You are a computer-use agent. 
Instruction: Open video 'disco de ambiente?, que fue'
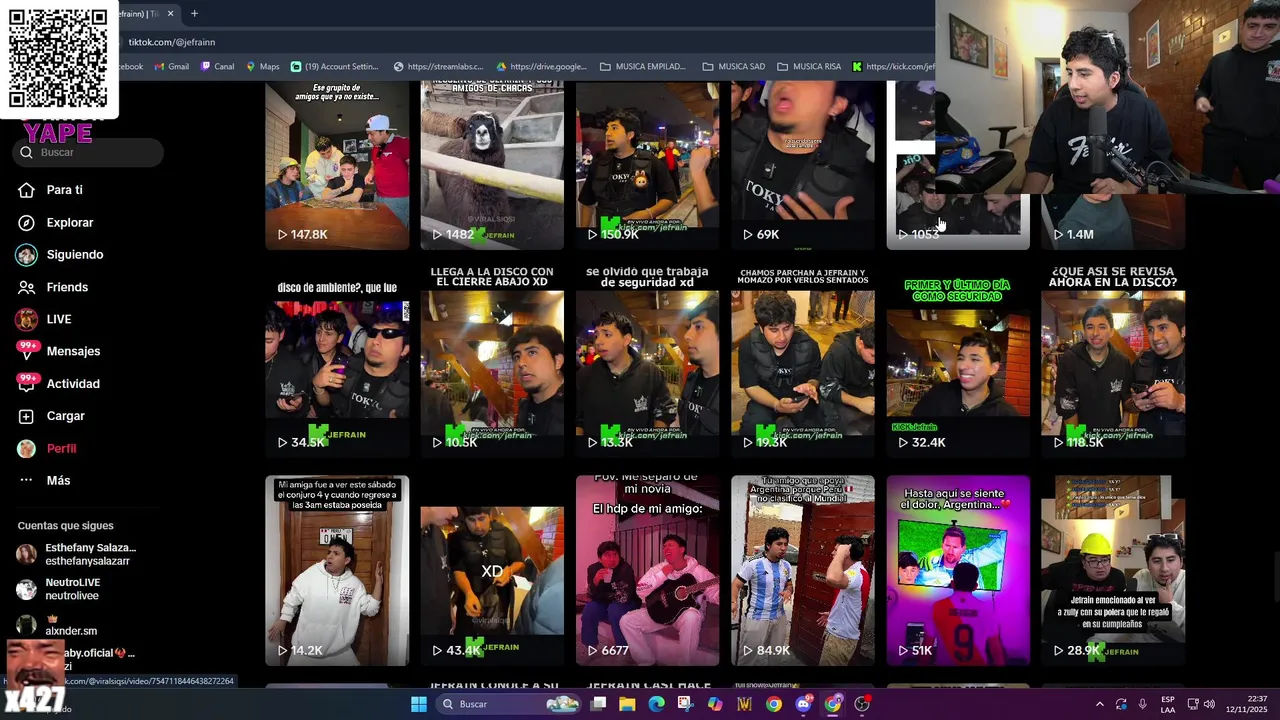coord(337,362)
